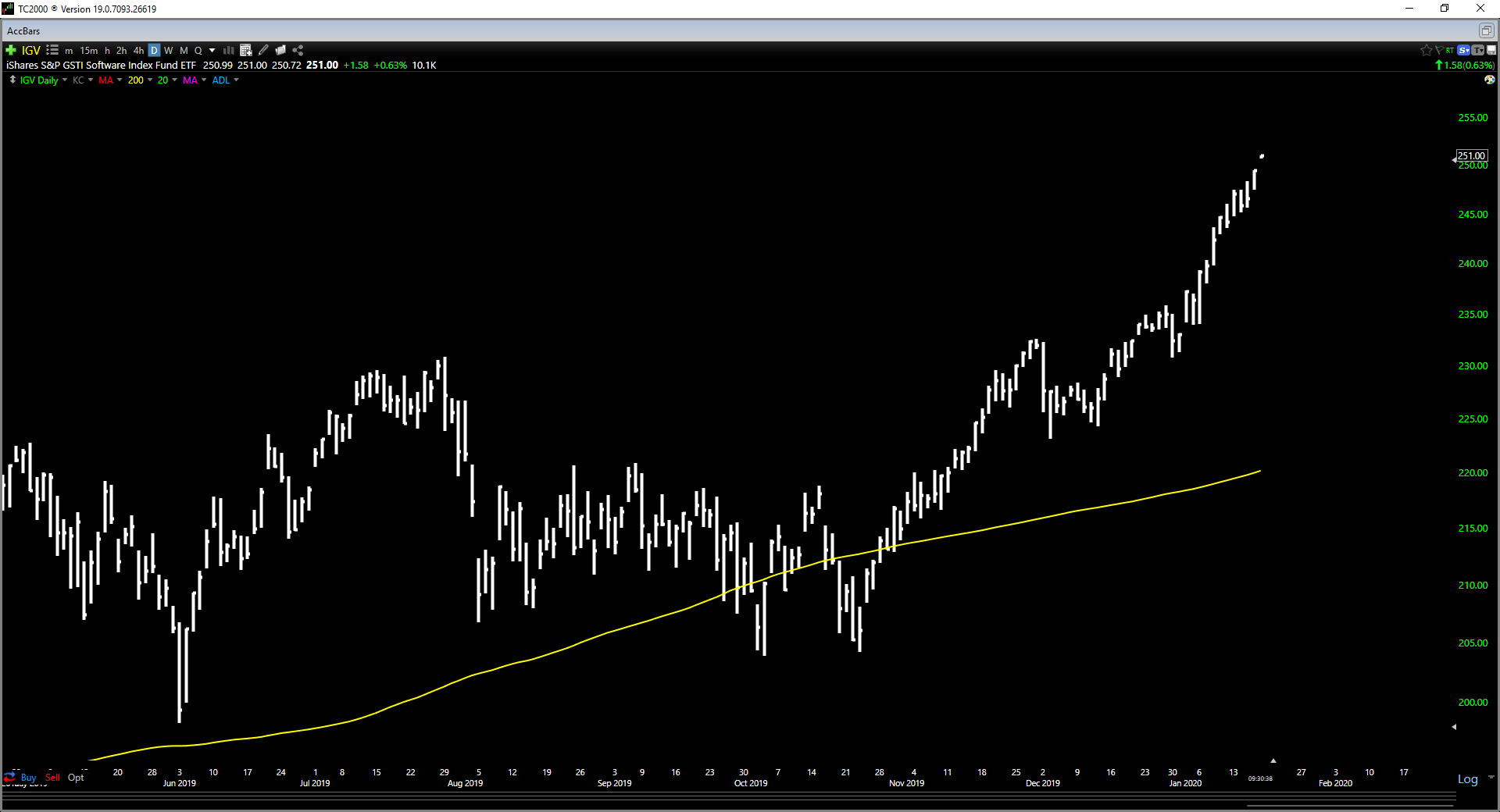Click the IGV ticker symbol
Image resolution: width=1500 pixels, height=812 pixels.
point(31,50)
